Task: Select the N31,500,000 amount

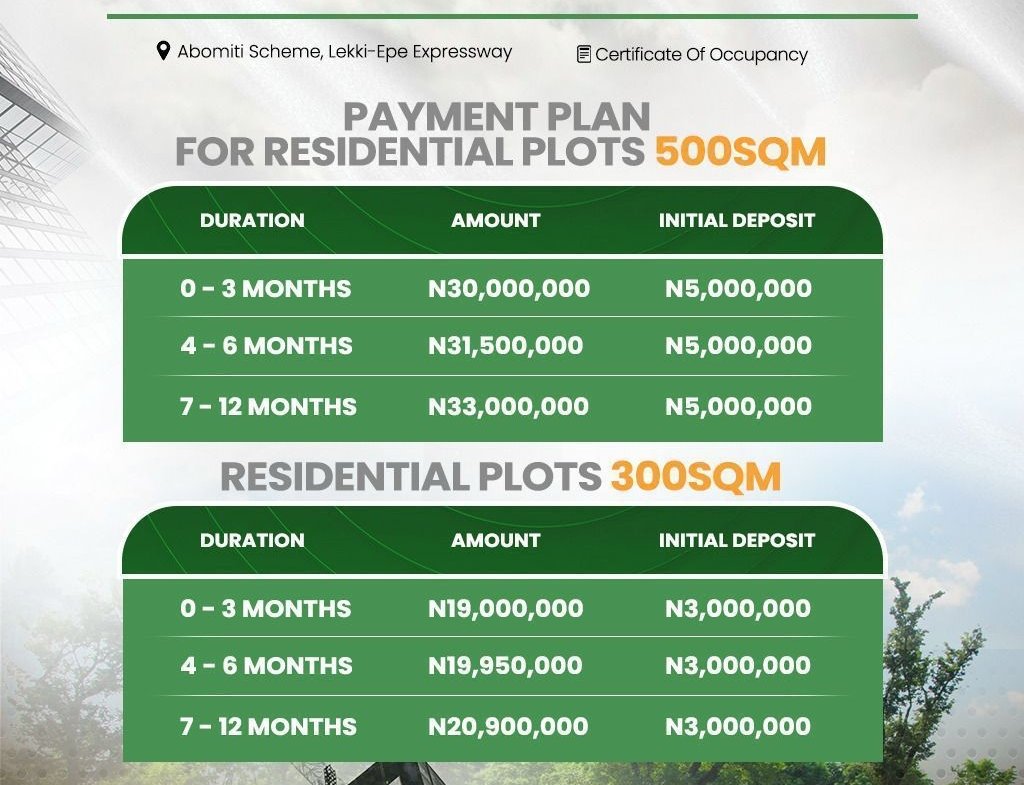Action: (x=505, y=346)
